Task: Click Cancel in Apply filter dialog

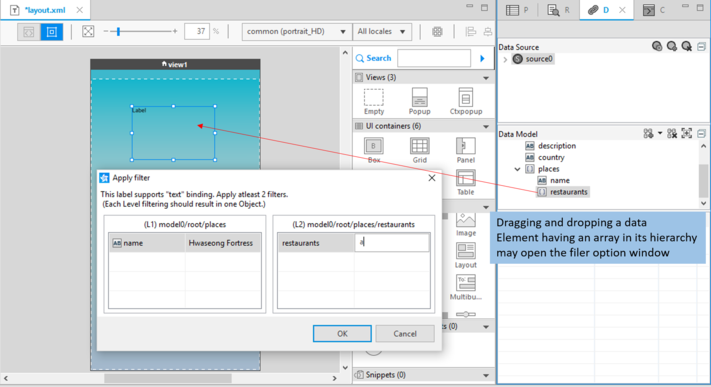Action: tap(405, 333)
